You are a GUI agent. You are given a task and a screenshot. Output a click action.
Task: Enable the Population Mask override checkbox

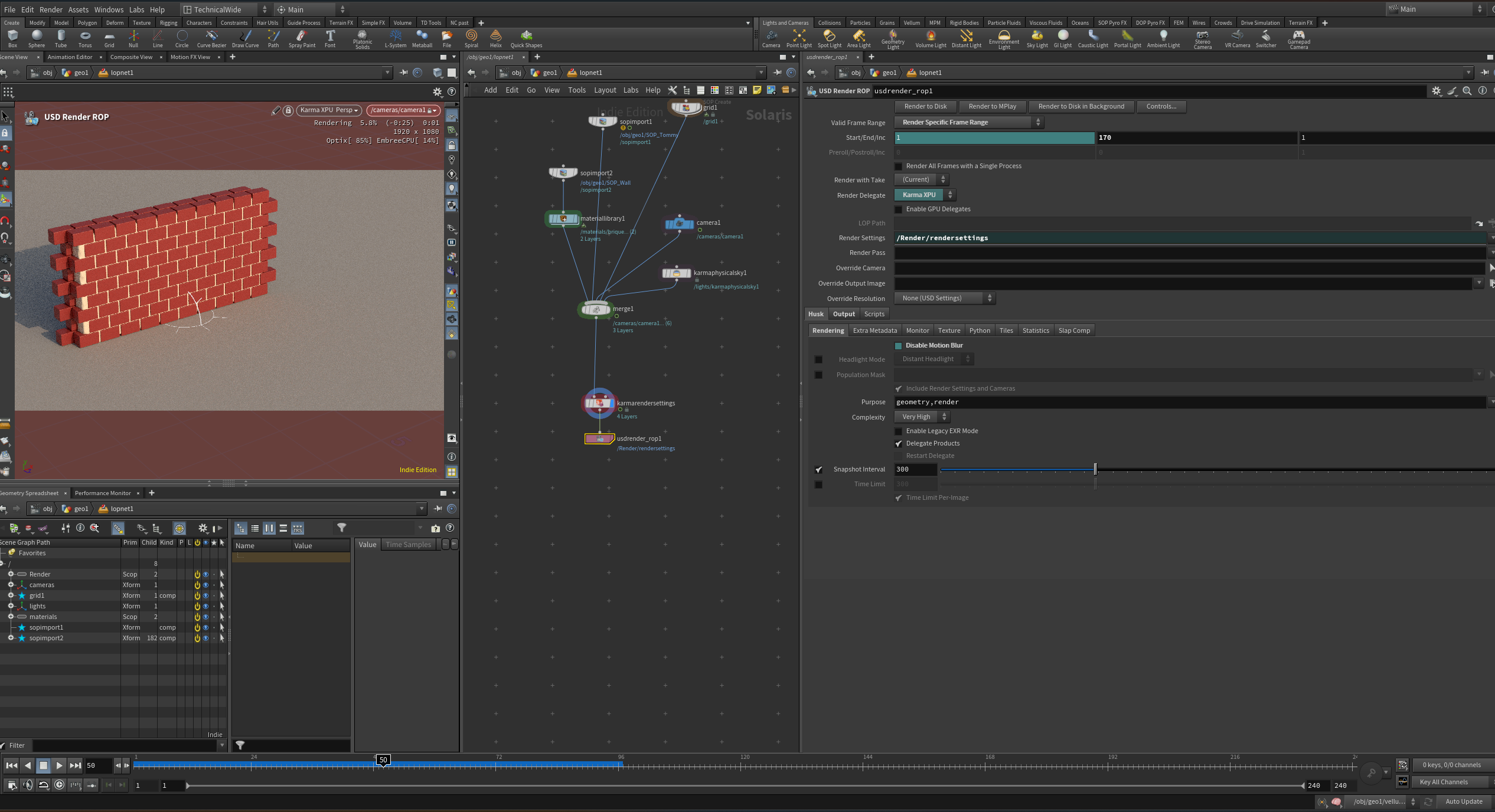click(818, 375)
